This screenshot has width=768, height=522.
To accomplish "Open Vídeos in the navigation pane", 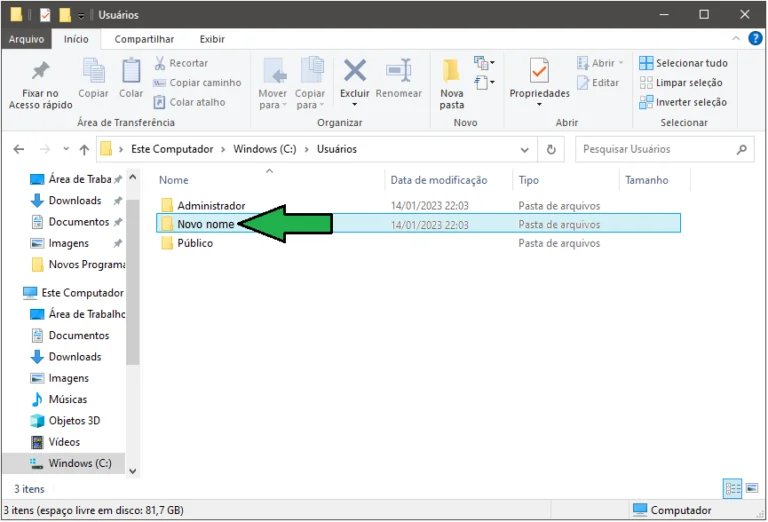I will point(55,442).
